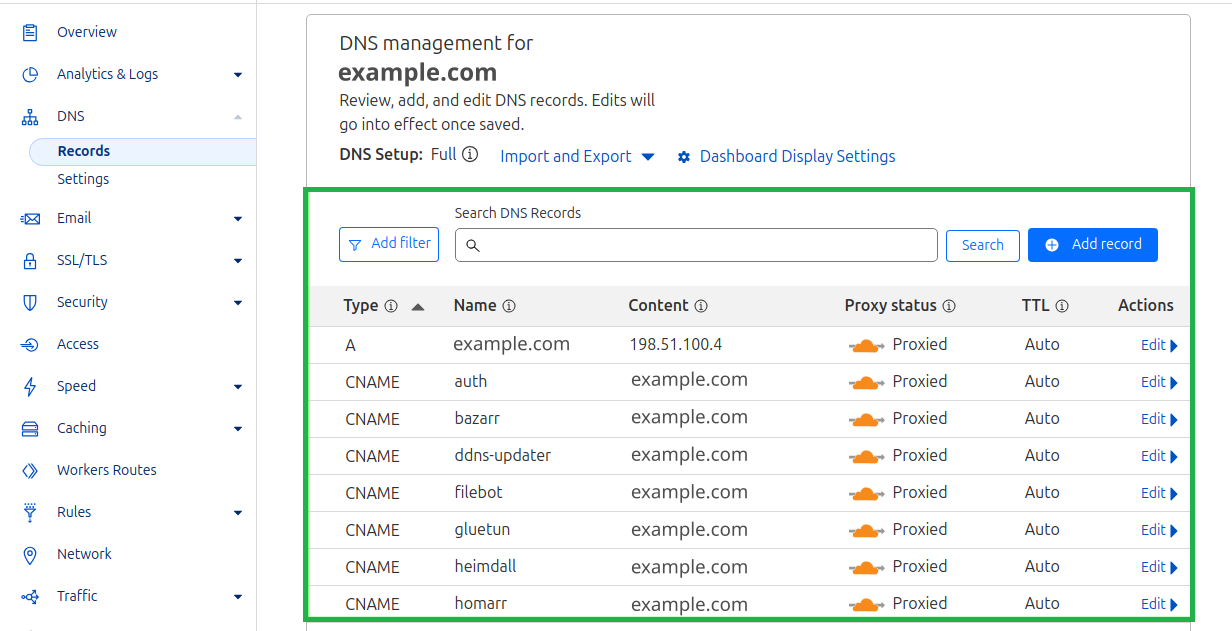Click the orange cloud for bazarr record

pyautogui.click(x=866, y=419)
